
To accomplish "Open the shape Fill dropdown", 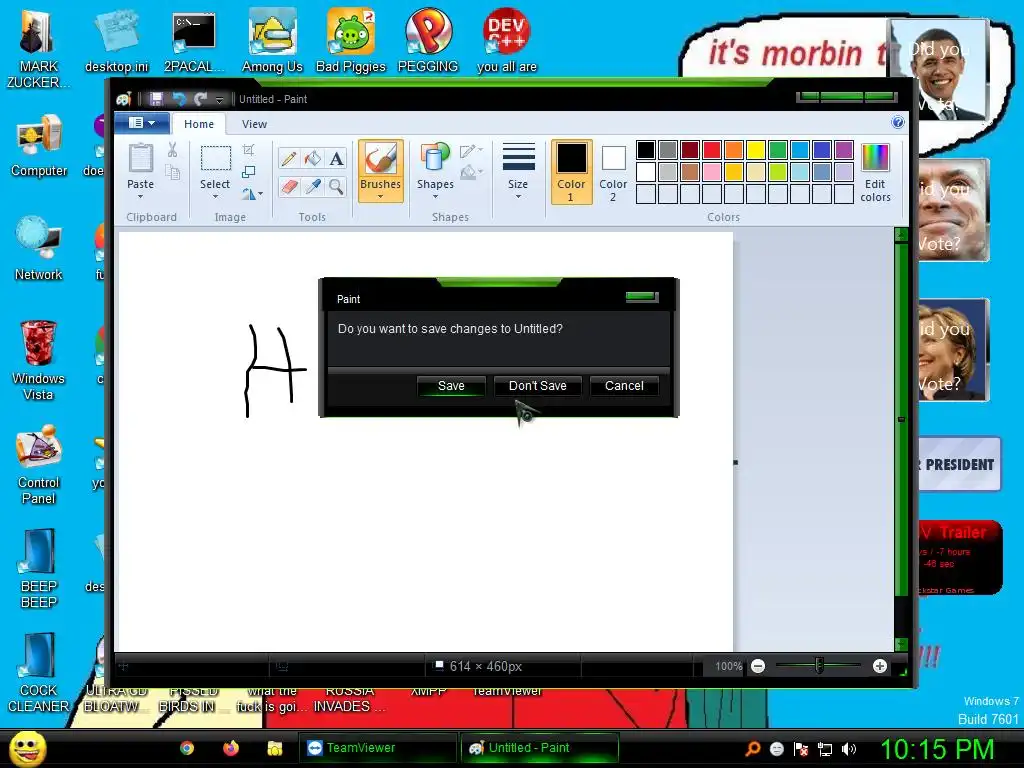I will [x=472, y=172].
